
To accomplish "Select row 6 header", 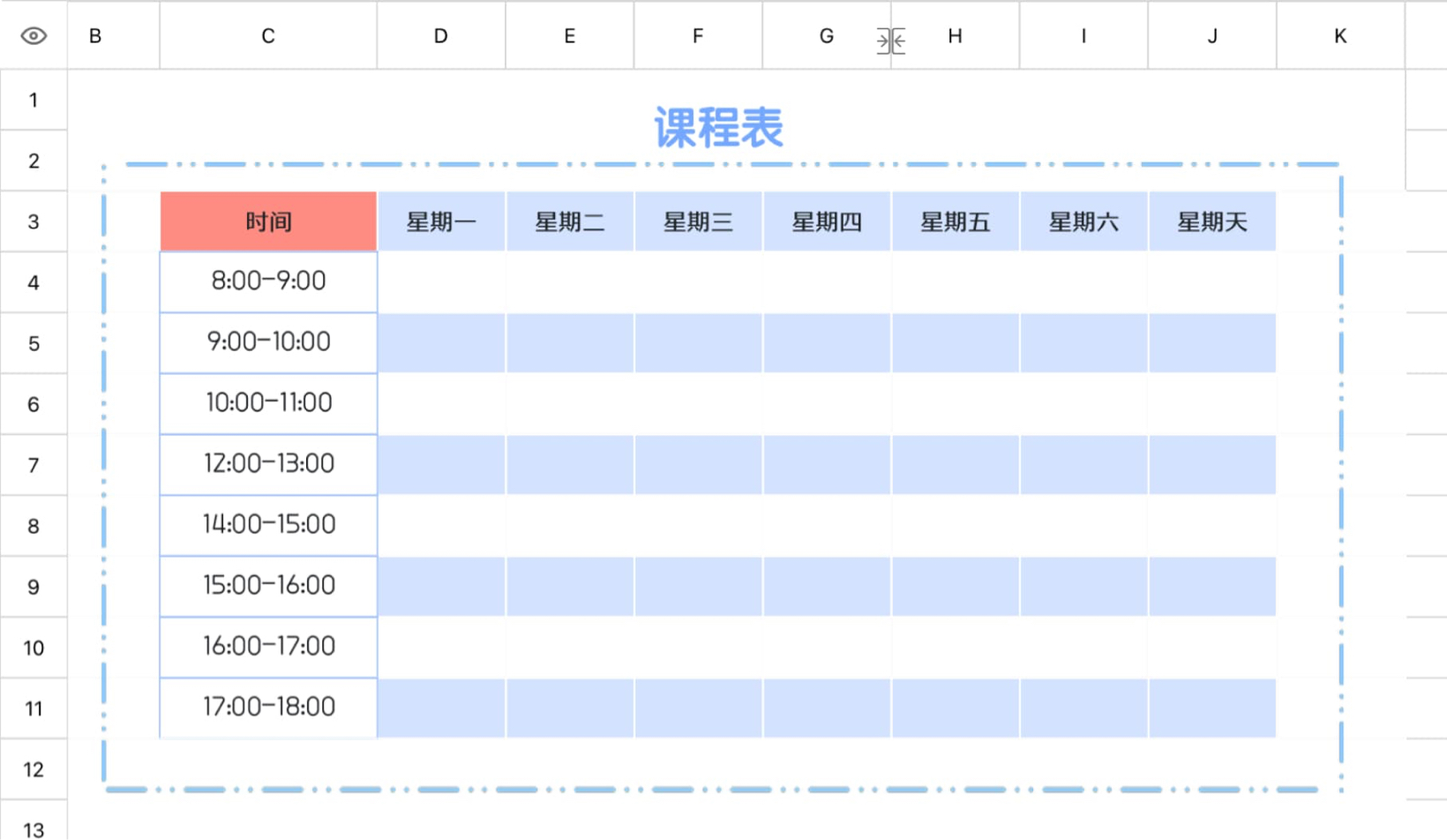I will tap(34, 404).
